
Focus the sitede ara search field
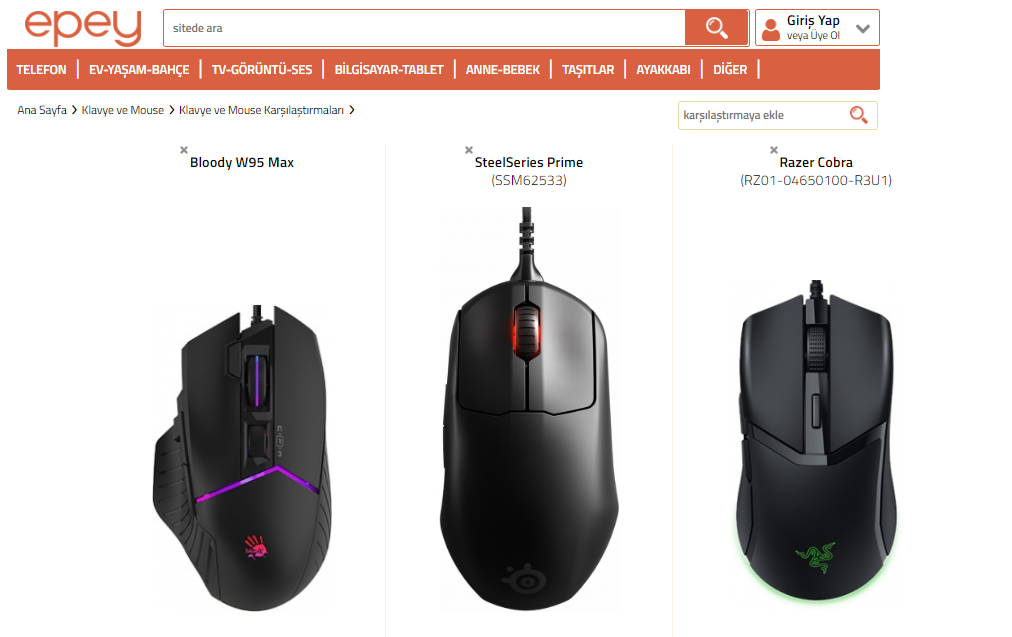pos(424,28)
